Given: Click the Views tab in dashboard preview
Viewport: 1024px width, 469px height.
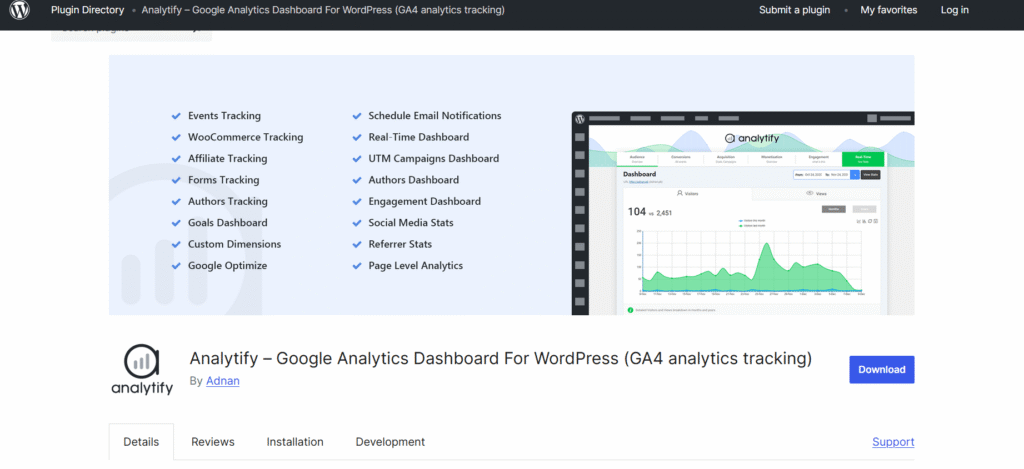Looking at the screenshot, I should point(816,193).
